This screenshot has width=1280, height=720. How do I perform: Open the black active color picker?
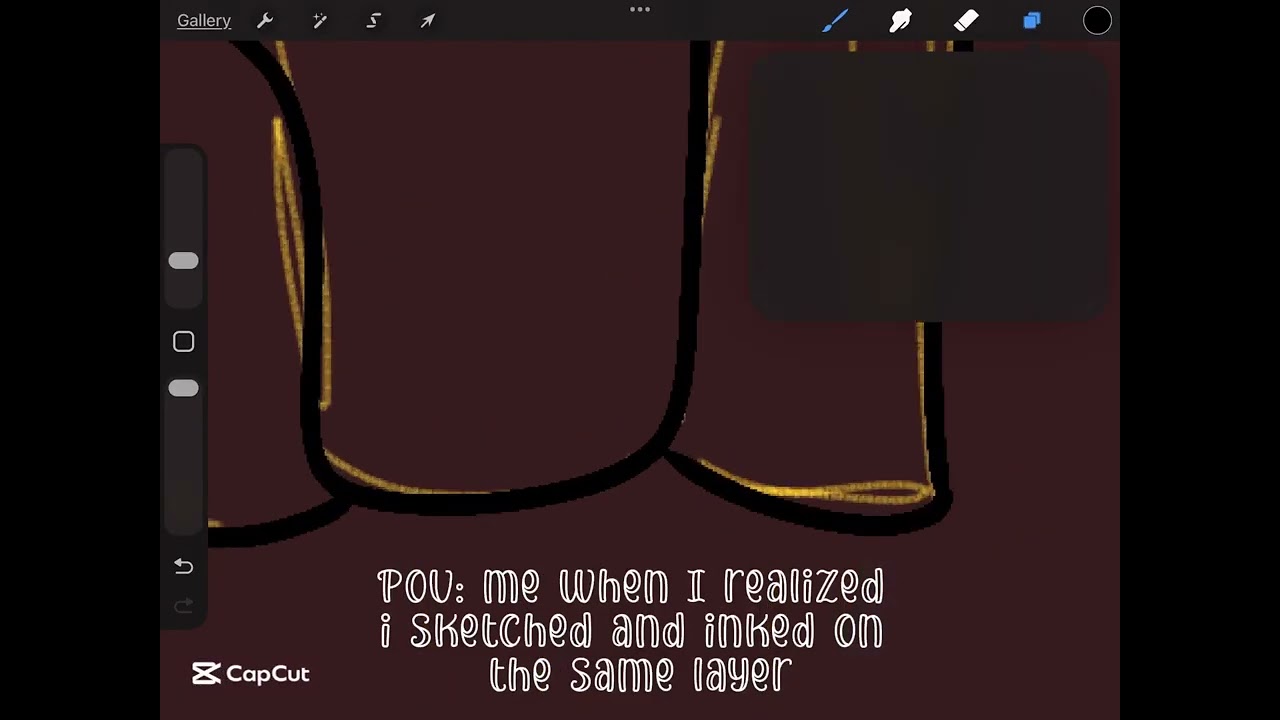click(1097, 21)
